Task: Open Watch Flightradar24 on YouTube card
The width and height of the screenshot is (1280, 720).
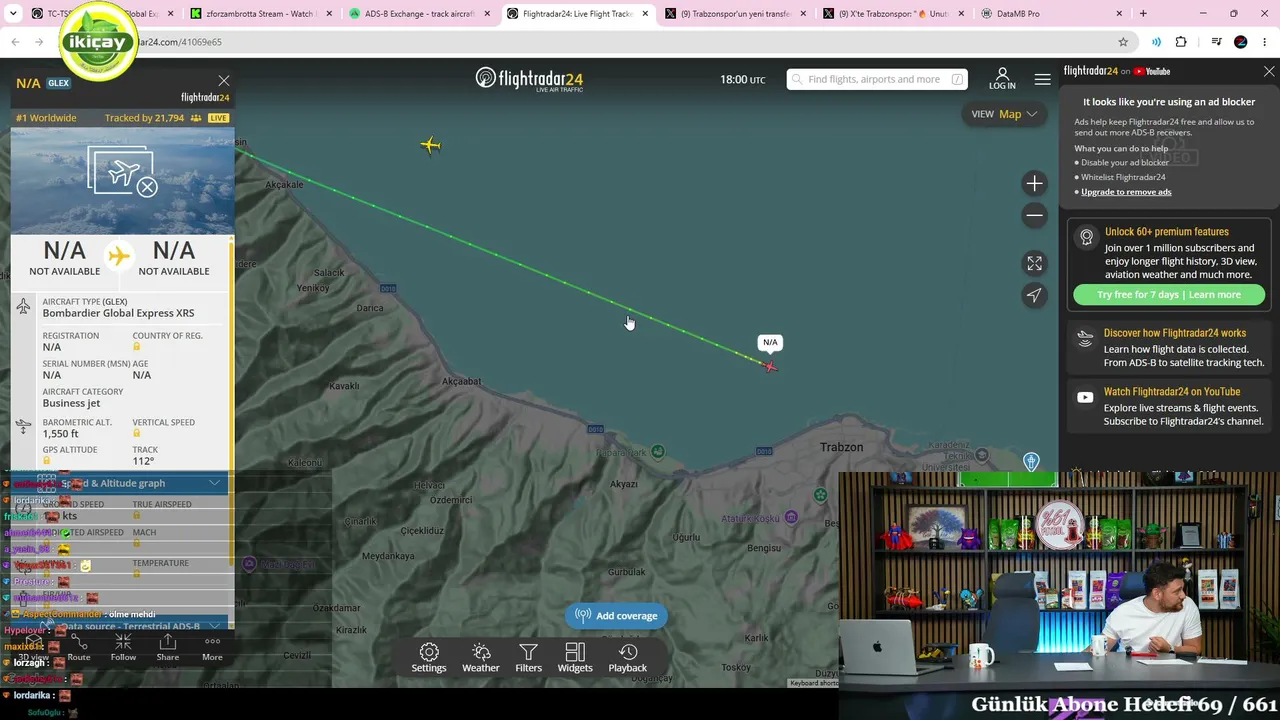Action: [x=1169, y=406]
